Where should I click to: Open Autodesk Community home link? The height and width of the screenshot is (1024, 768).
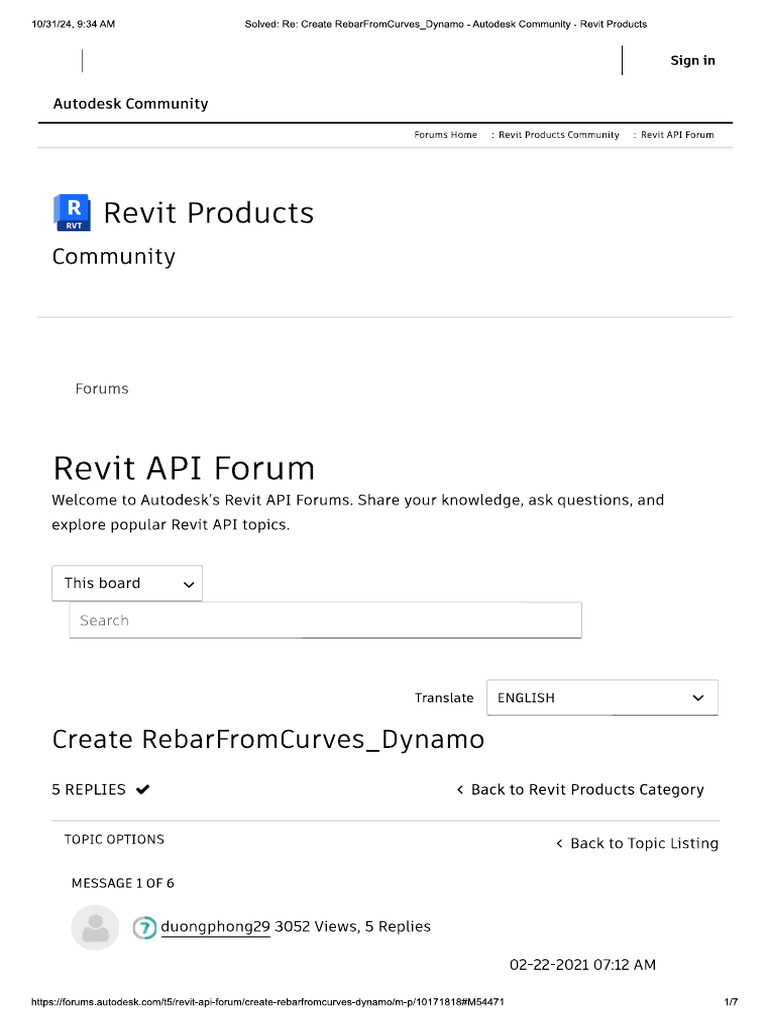131,104
